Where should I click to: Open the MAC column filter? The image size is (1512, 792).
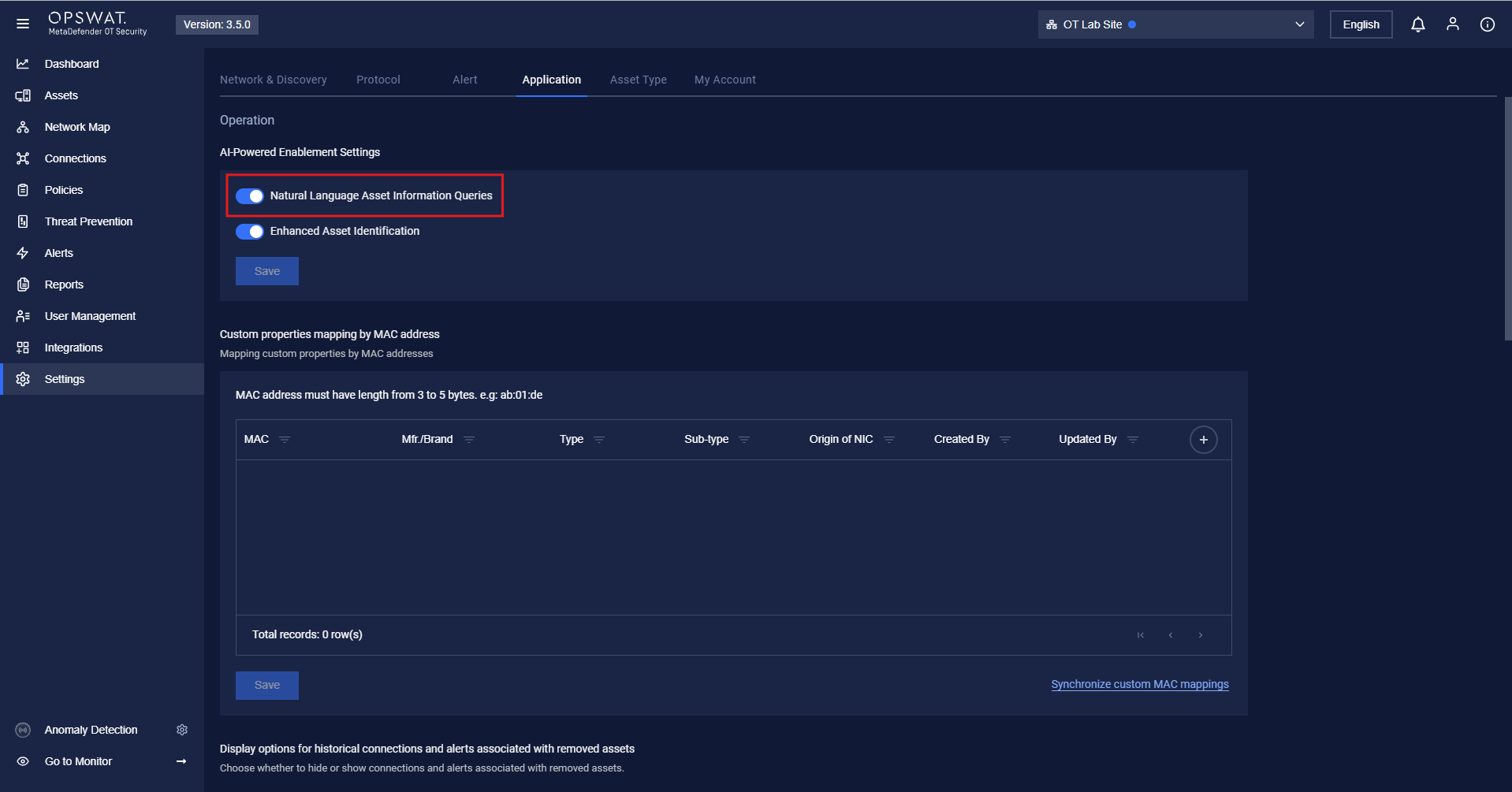click(285, 440)
